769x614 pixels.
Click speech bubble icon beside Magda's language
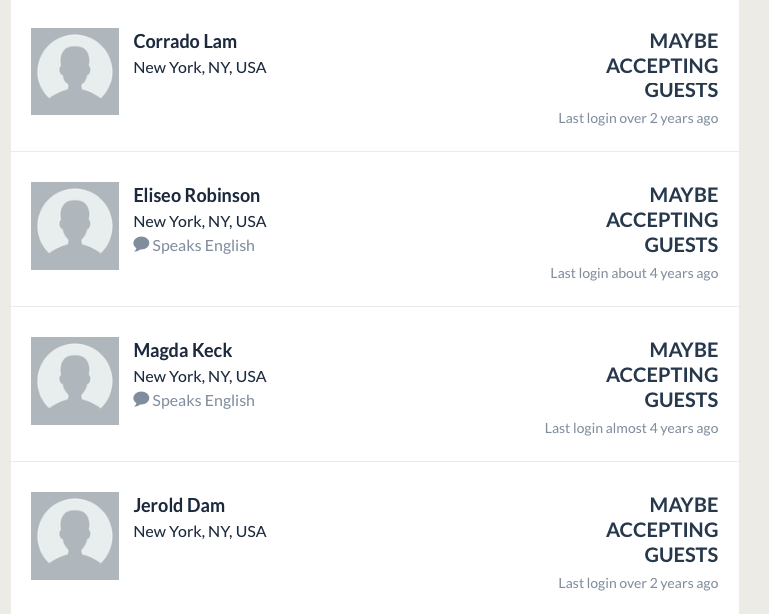[x=141, y=400]
